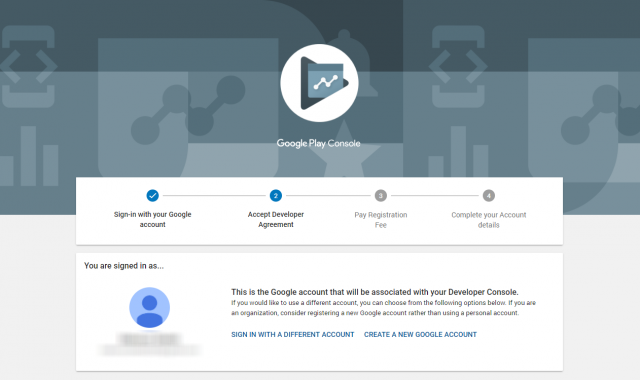Click the Developer Console association headline text

374,292
